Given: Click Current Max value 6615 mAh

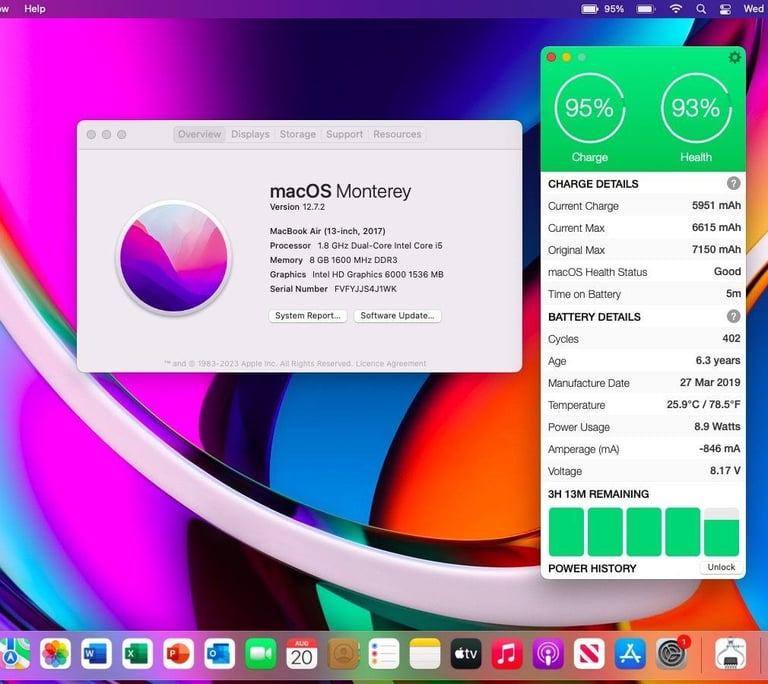Looking at the screenshot, I should point(716,227).
